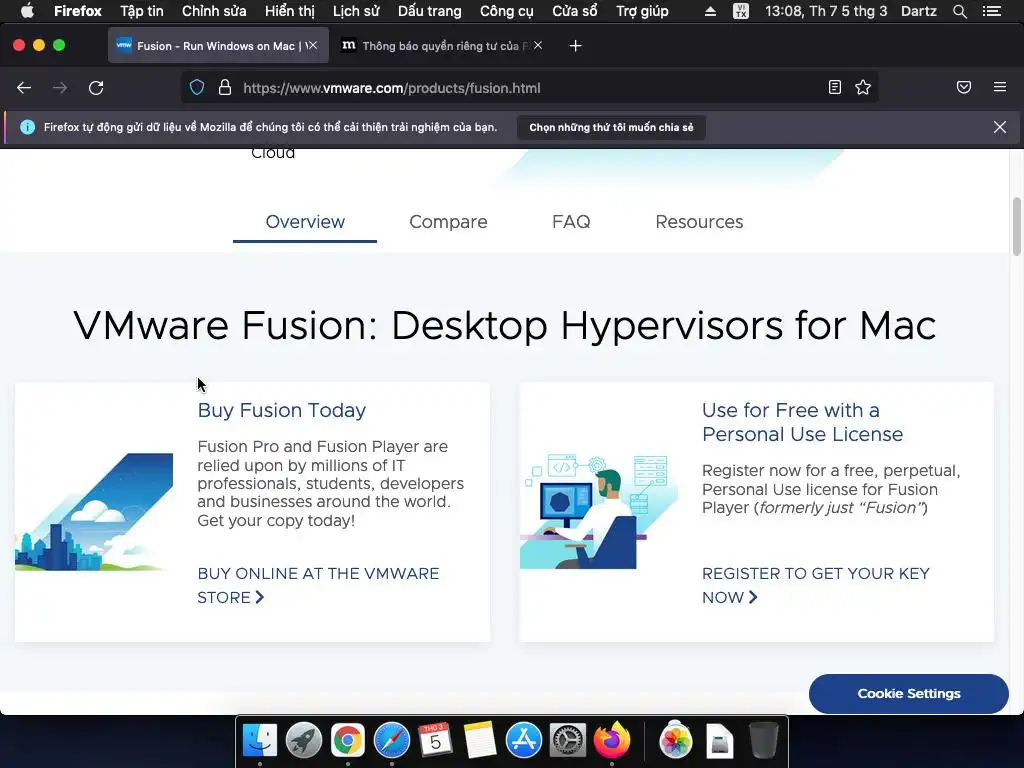This screenshot has height=768, width=1024.
Task: Select the Fusion - Run Windows on Mac browser tab
Action: [x=217, y=46]
